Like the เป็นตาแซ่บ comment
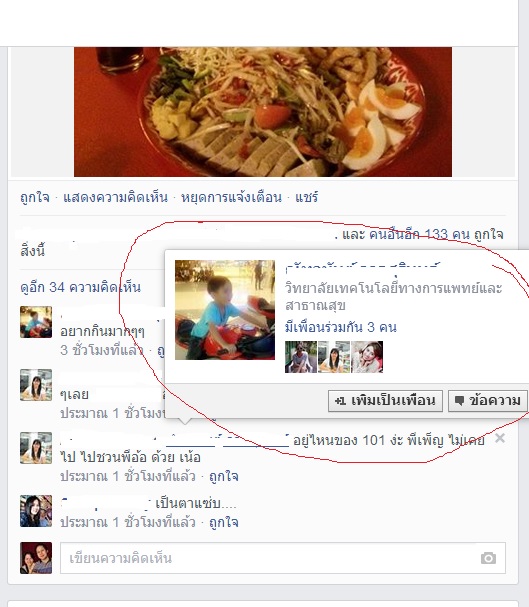This screenshot has width=529, height=607. [224, 522]
